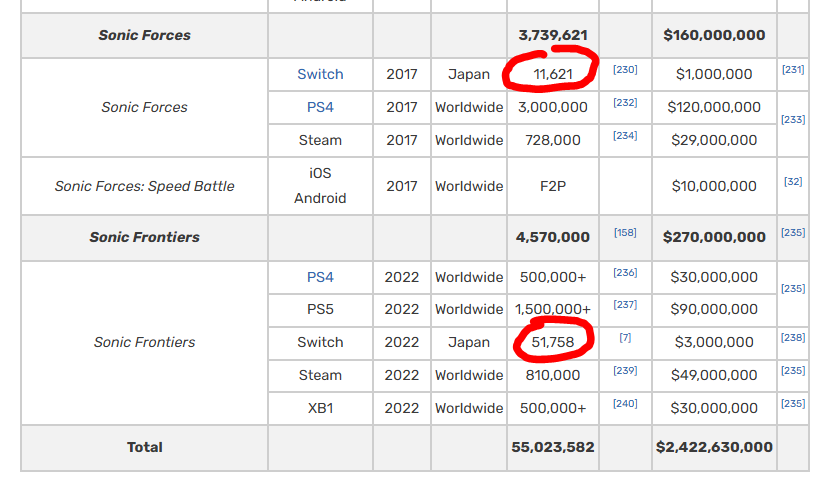Open citation [240] beside XB1 500,000+

coord(625,403)
